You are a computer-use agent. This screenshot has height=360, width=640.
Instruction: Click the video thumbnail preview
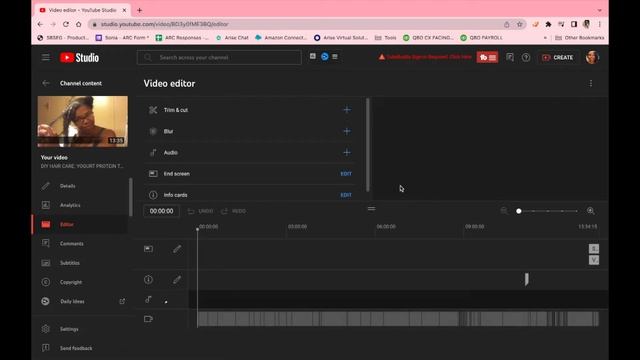[x=82, y=121]
